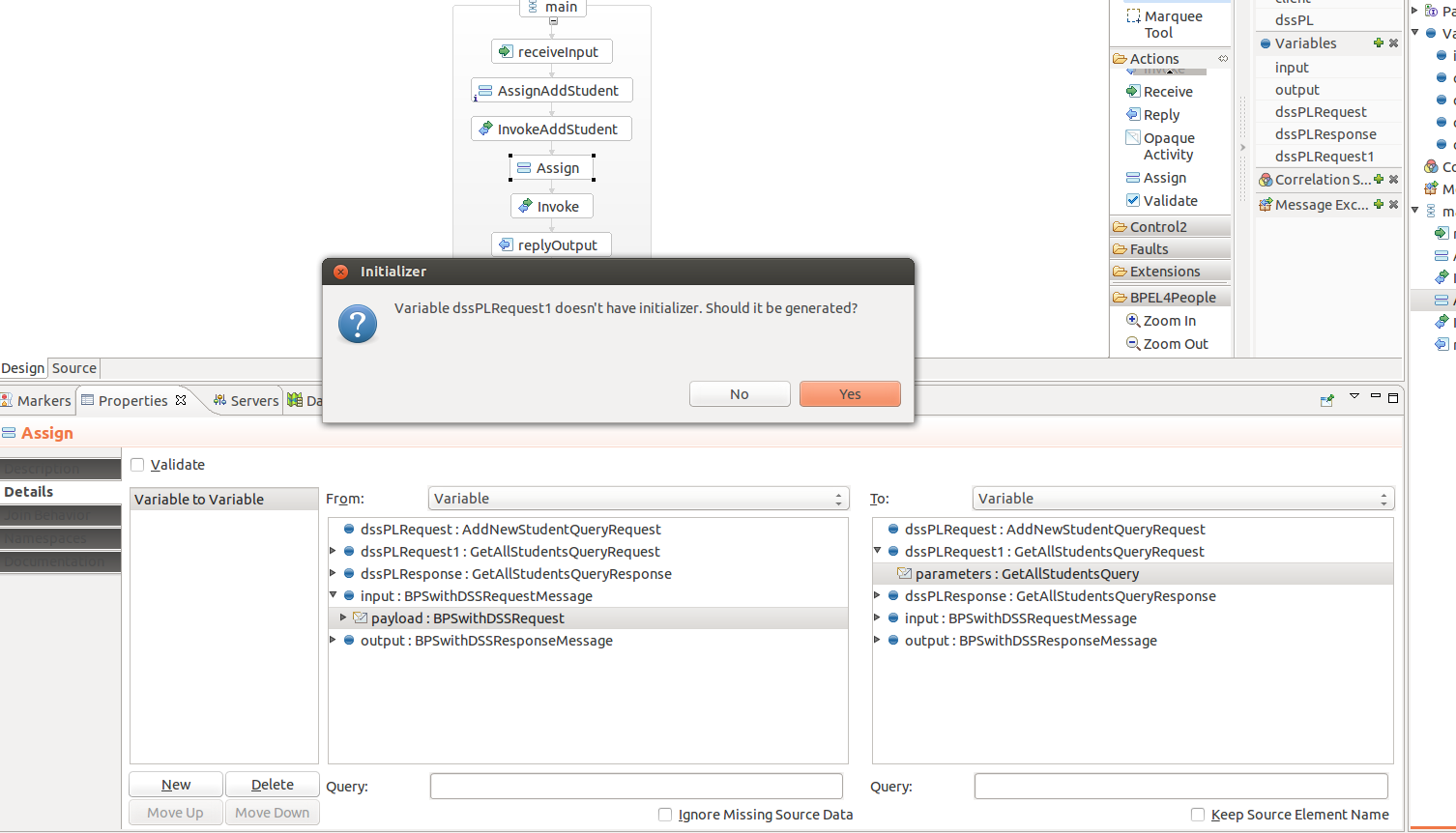The width and height of the screenshot is (1456, 833).
Task: Add a new variable with the Variables plus icon
Action: 1379,43
